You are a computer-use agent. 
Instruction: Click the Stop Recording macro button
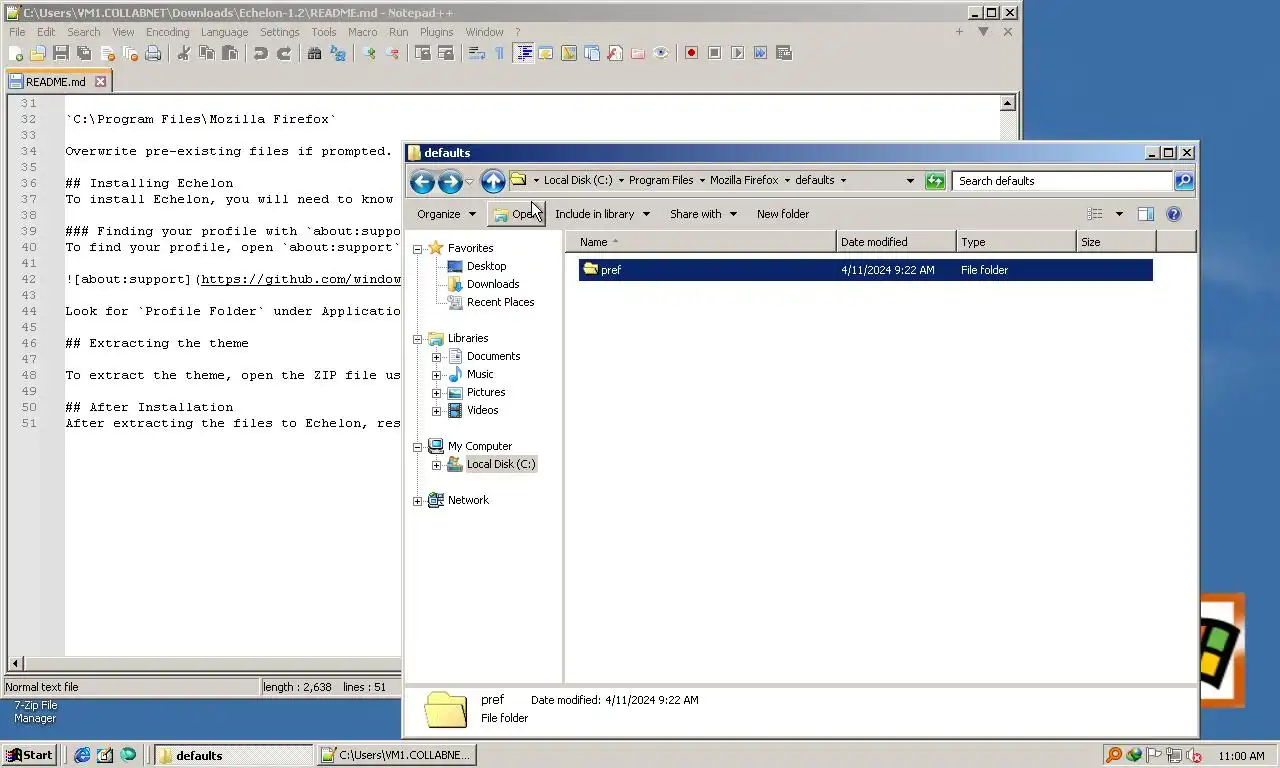point(714,53)
